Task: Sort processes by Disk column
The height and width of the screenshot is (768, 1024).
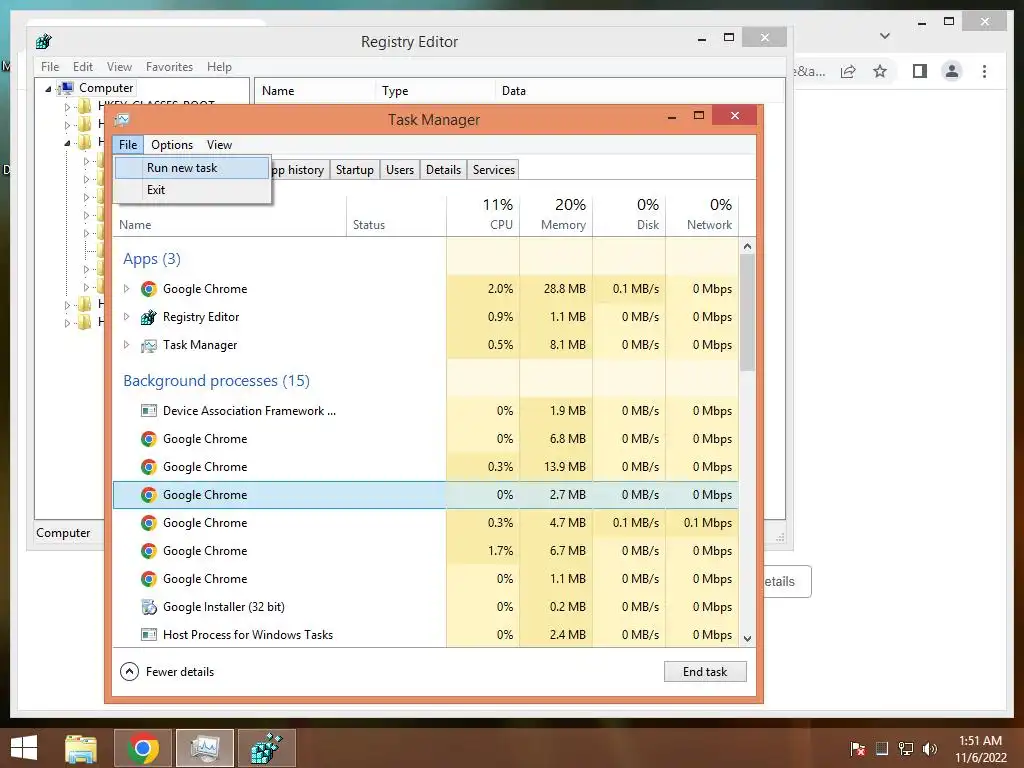Action: pos(630,216)
